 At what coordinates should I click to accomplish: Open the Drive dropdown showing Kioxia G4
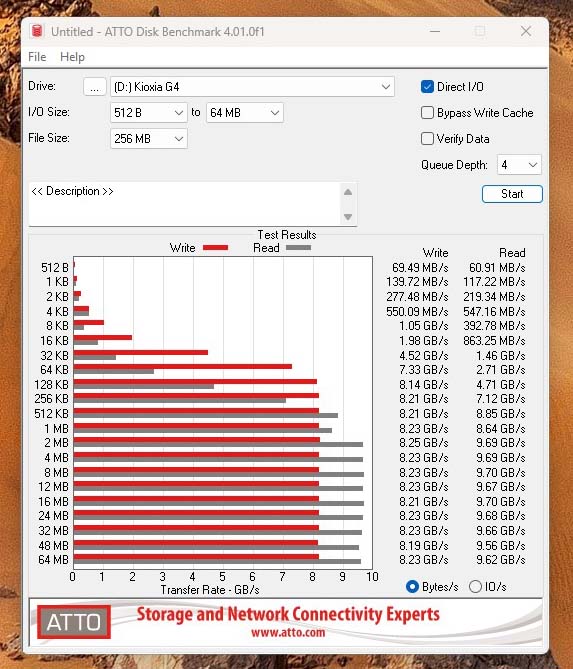click(252, 87)
